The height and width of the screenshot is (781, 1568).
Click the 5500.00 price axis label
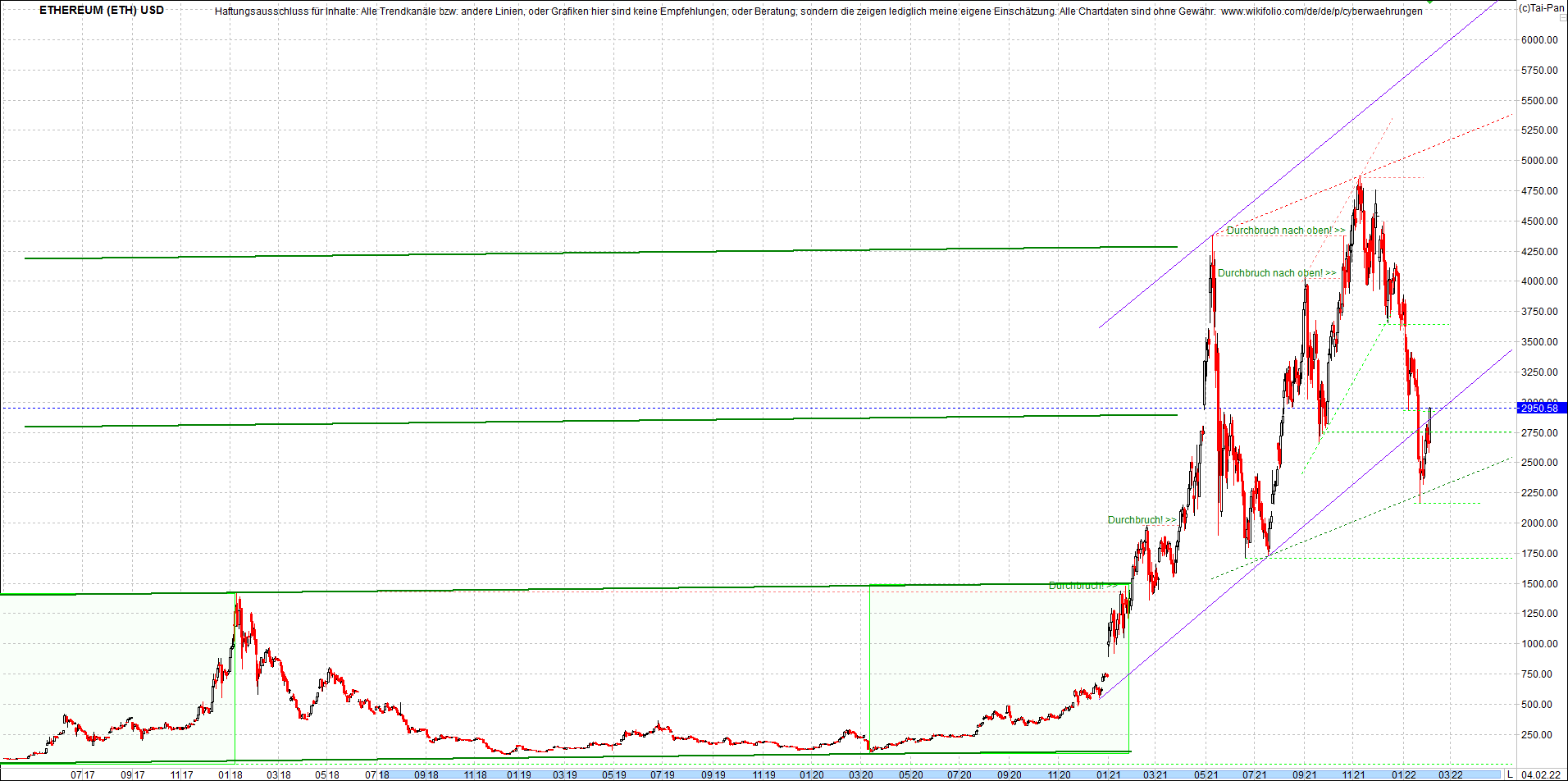[1539, 100]
